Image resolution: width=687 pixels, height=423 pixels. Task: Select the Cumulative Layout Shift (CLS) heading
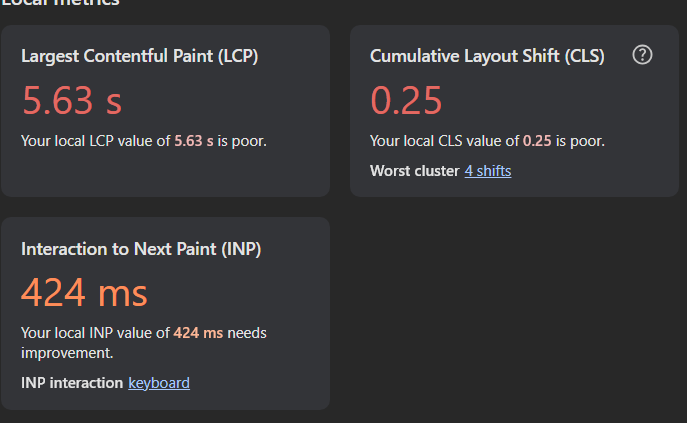pos(487,56)
